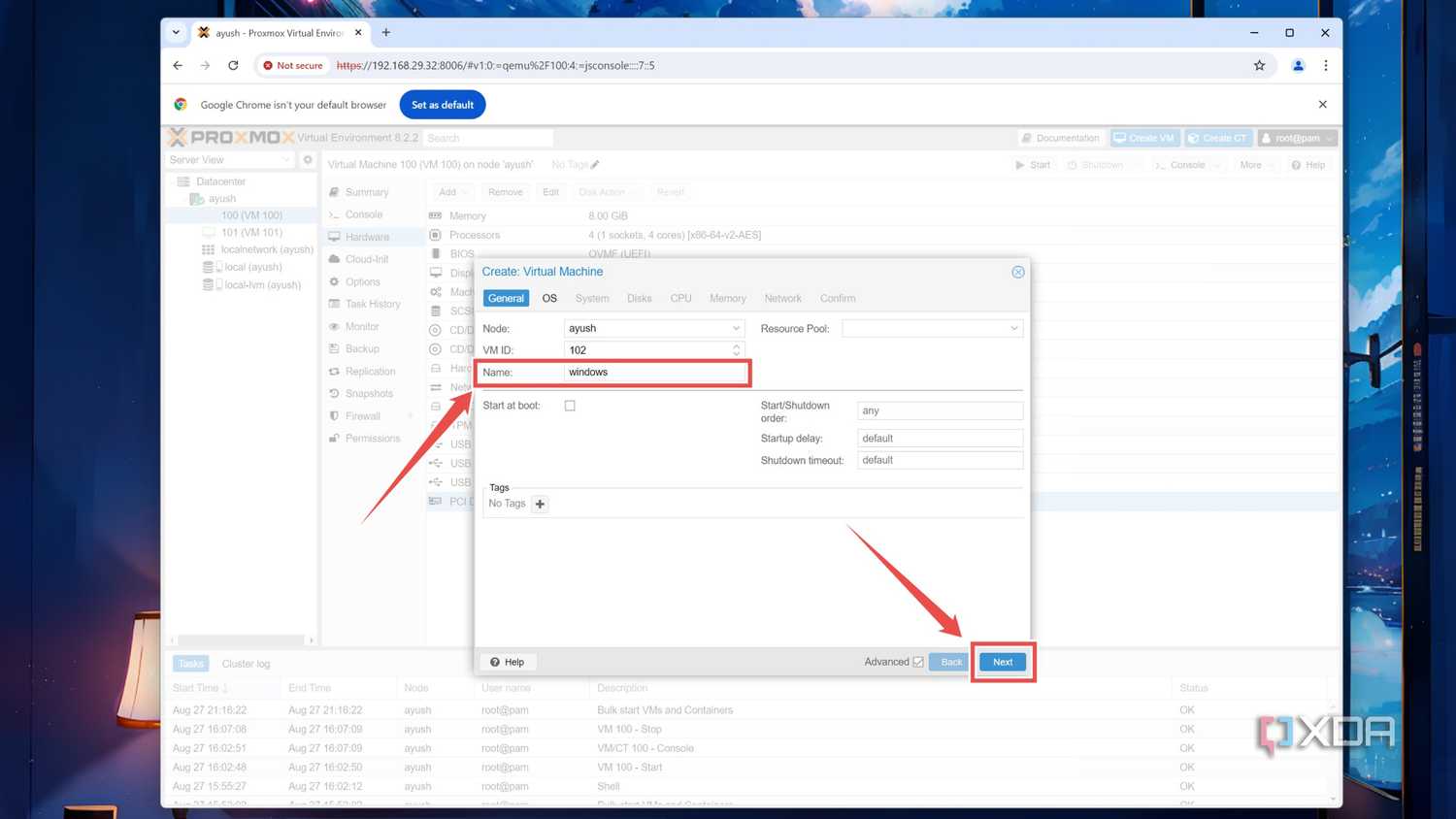Screen dimensions: 1456x819
Task: Switch to the Memory tab
Action: (x=728, y=298)
